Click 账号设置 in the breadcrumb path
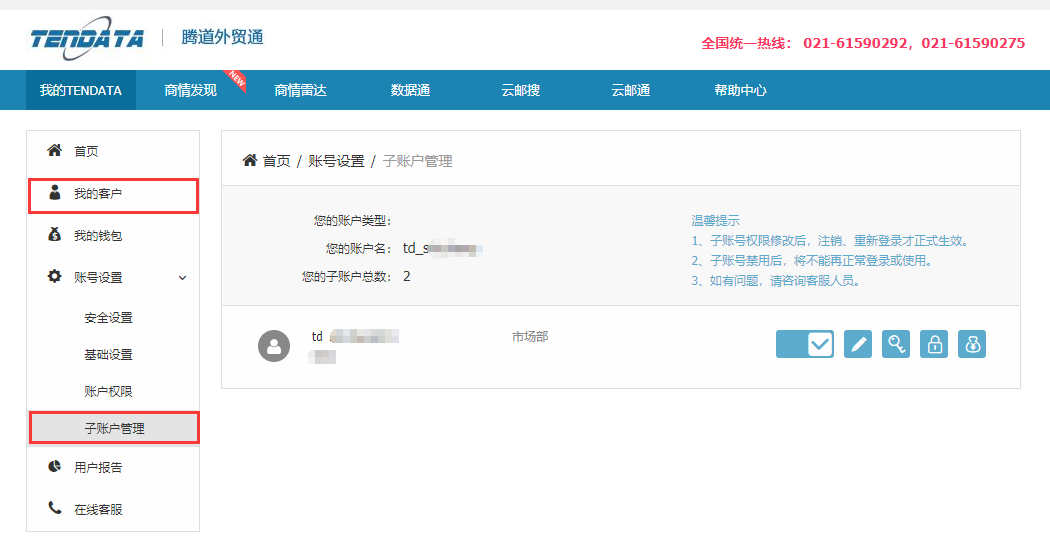 (336, 161)
